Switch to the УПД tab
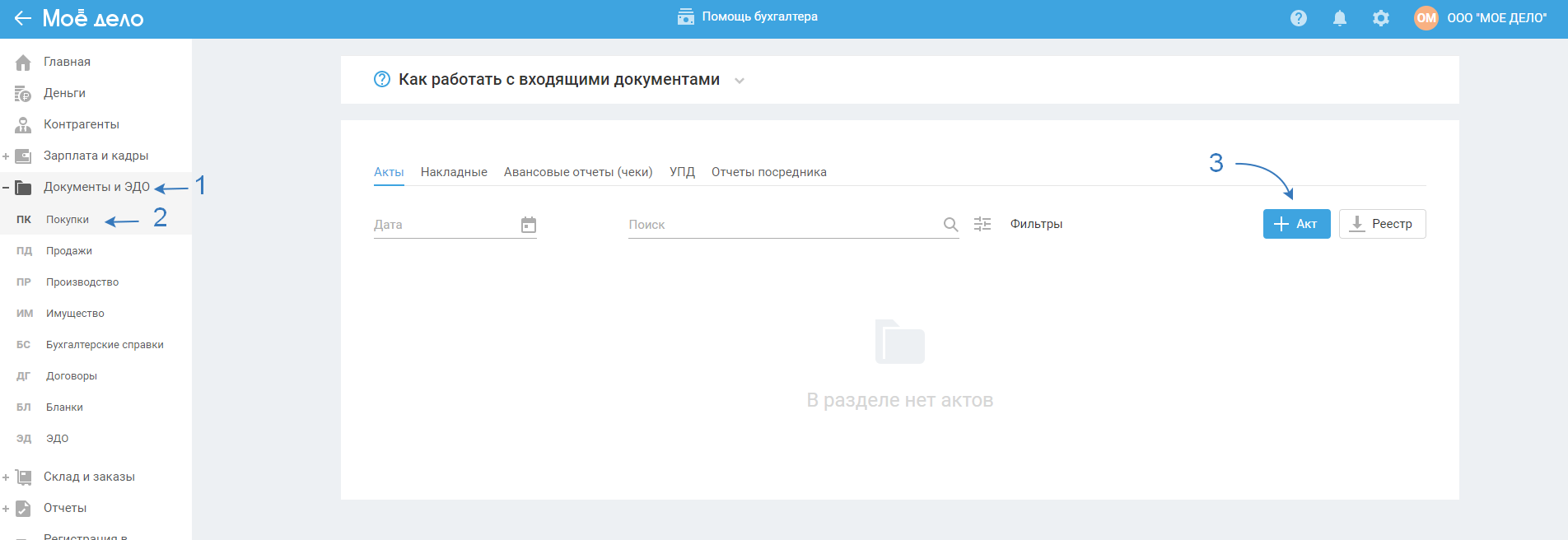The image size is (1568, 540). 682,172
